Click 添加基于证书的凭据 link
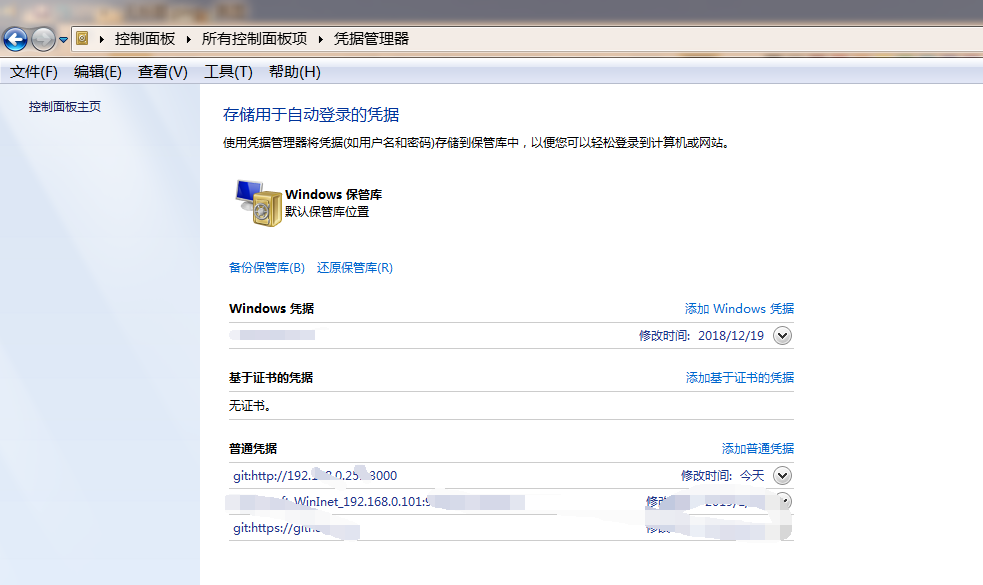The image size is (983, 585). coord(740,377)
